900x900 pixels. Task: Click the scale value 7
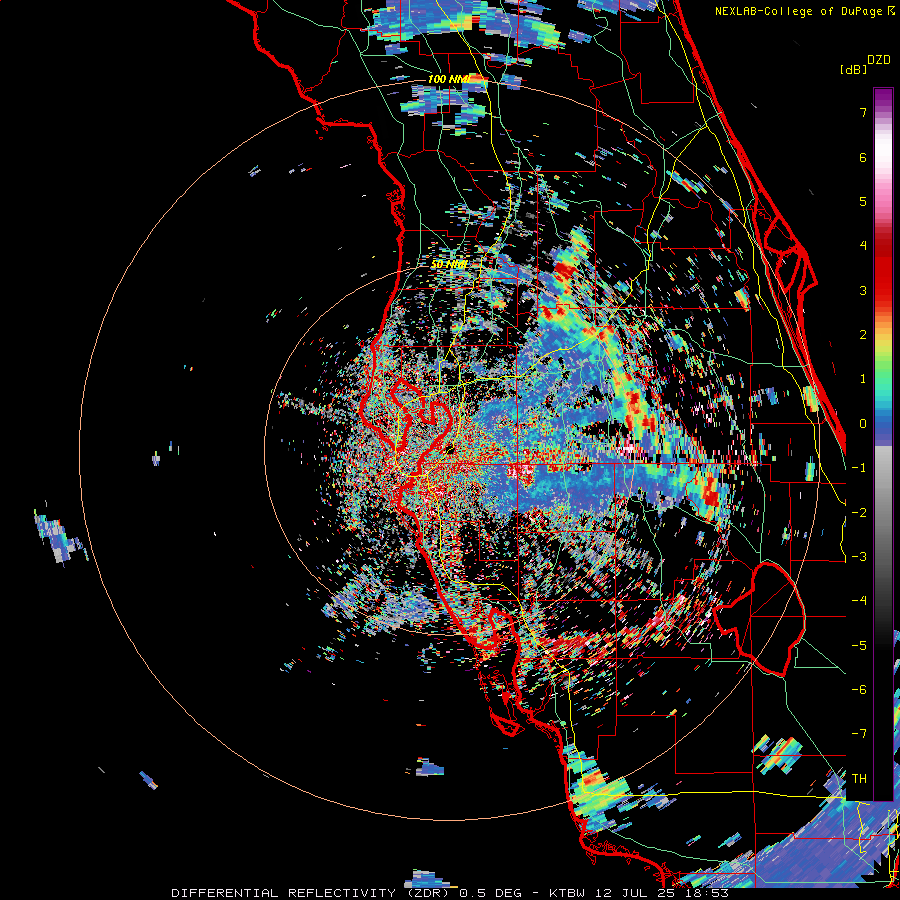tap(863, 112)
